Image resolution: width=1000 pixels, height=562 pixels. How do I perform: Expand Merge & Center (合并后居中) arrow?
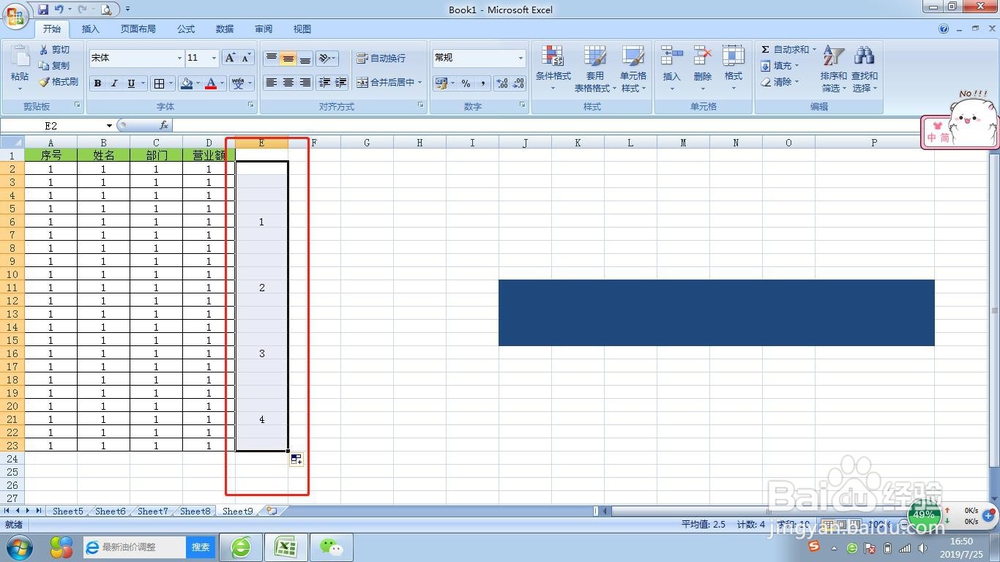tap(420, 82)
